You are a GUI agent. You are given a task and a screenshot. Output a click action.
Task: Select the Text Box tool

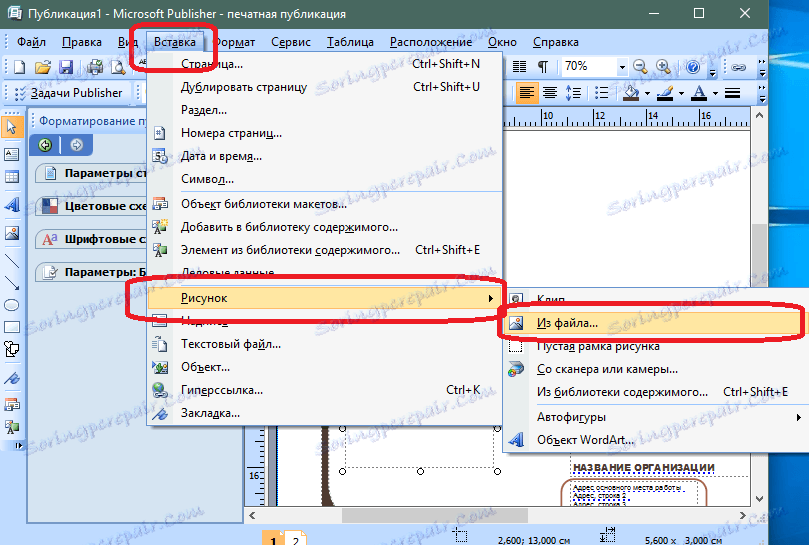coord(11,154)
